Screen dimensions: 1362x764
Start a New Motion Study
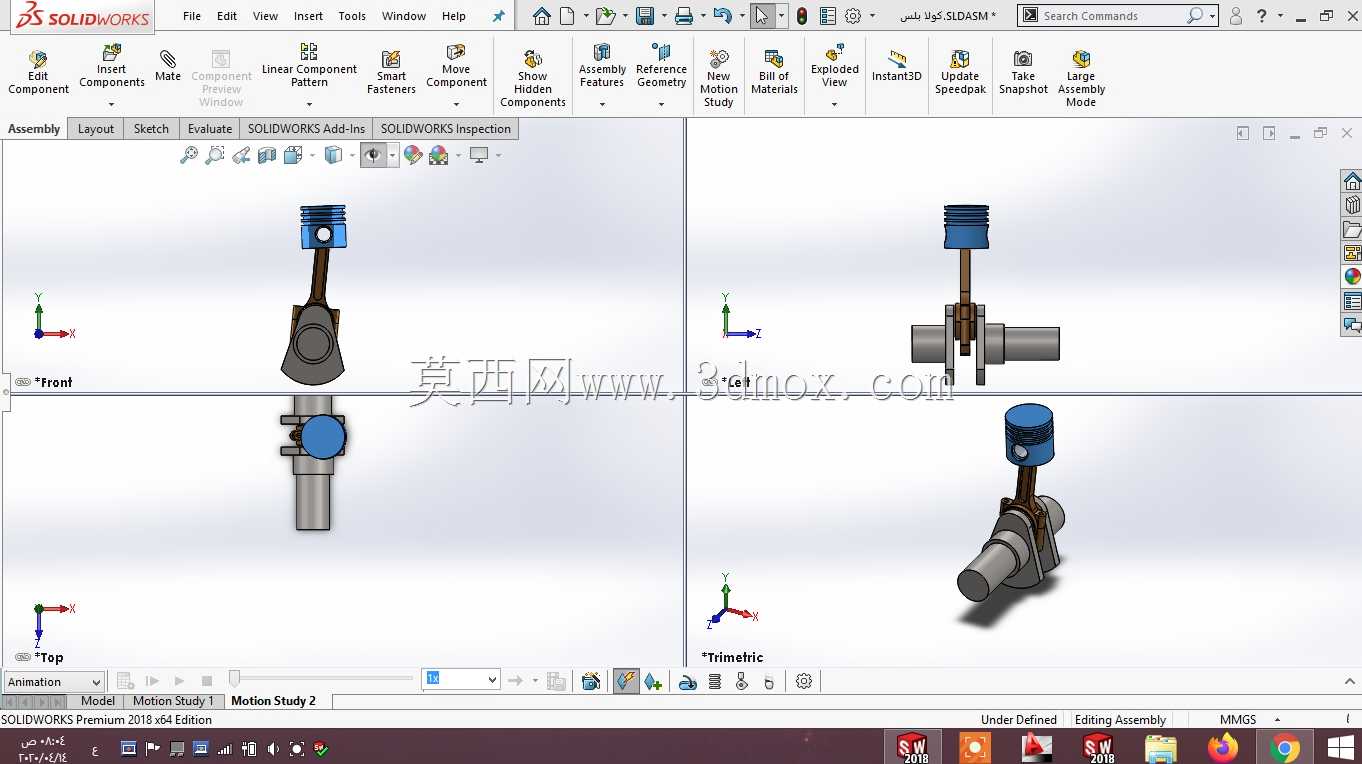pyautogui.click(x=718, y=78)
